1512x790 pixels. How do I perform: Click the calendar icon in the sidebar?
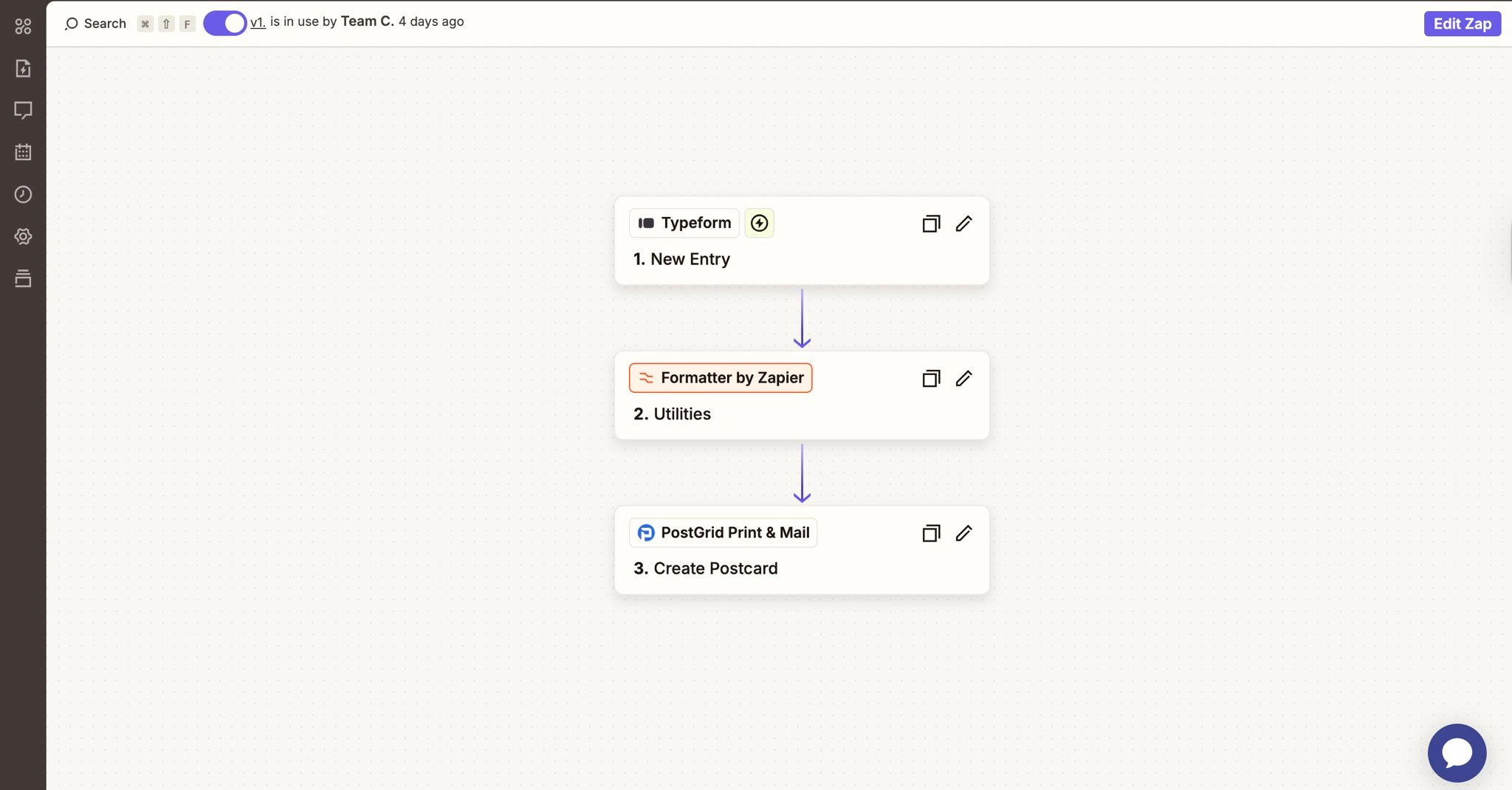coord(23,152)
